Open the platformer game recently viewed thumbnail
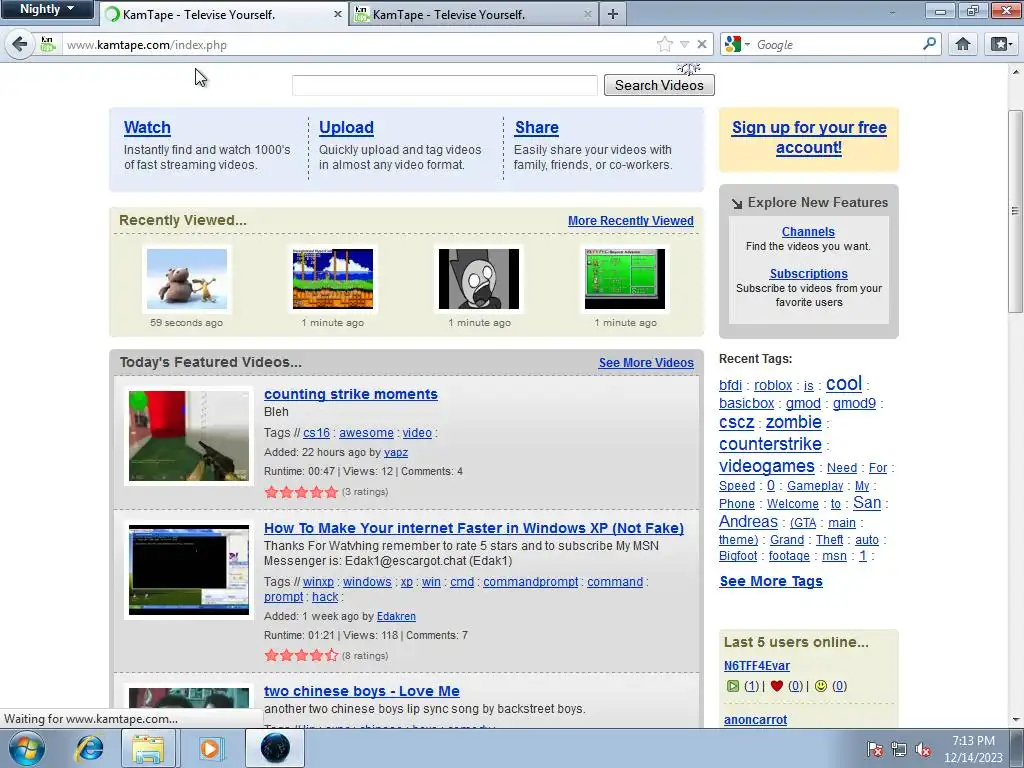The height and width of the screenshot is (768, 1024). pyautogui.click(x=333, y=279)
